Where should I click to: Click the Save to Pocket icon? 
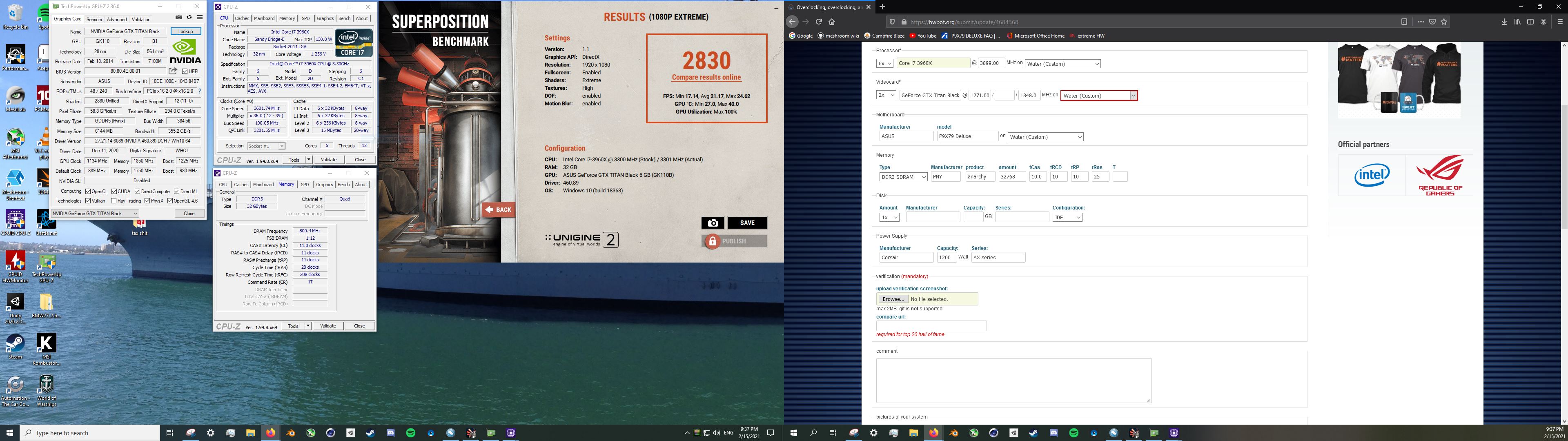[x=1432, y=22]
